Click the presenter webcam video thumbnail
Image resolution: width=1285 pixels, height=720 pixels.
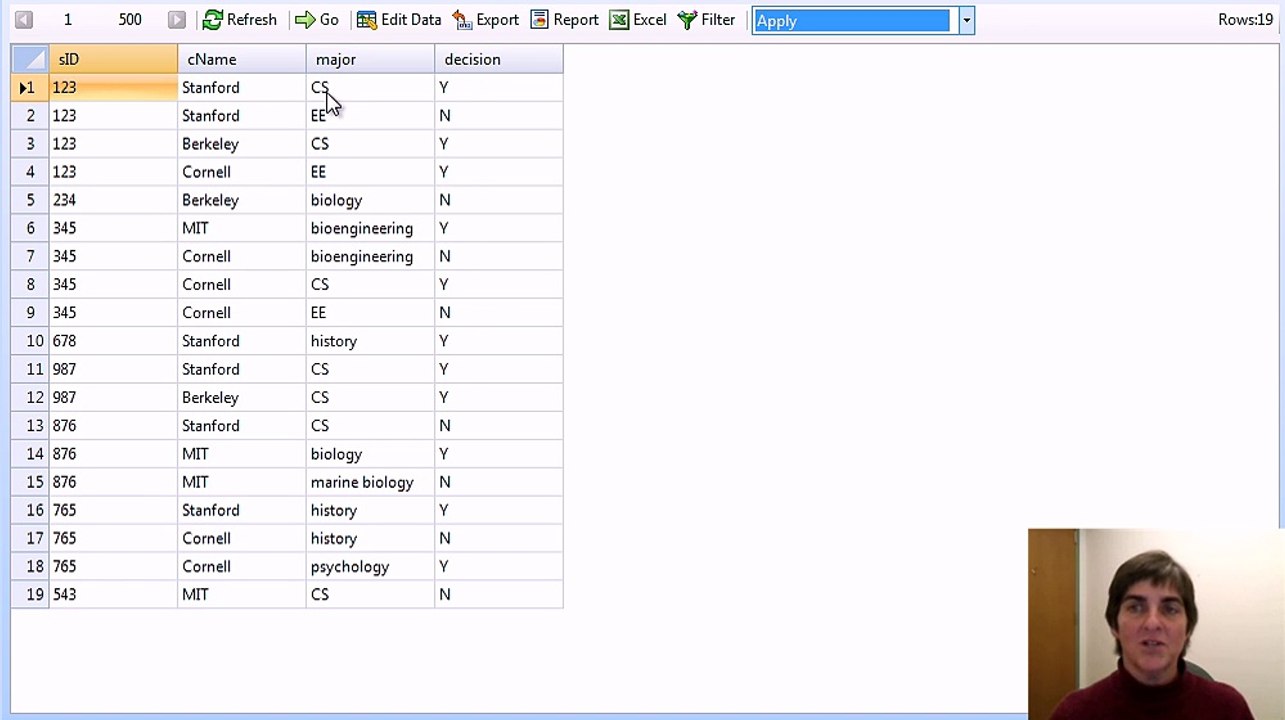pyautogui.click(x=1156, y=624)
